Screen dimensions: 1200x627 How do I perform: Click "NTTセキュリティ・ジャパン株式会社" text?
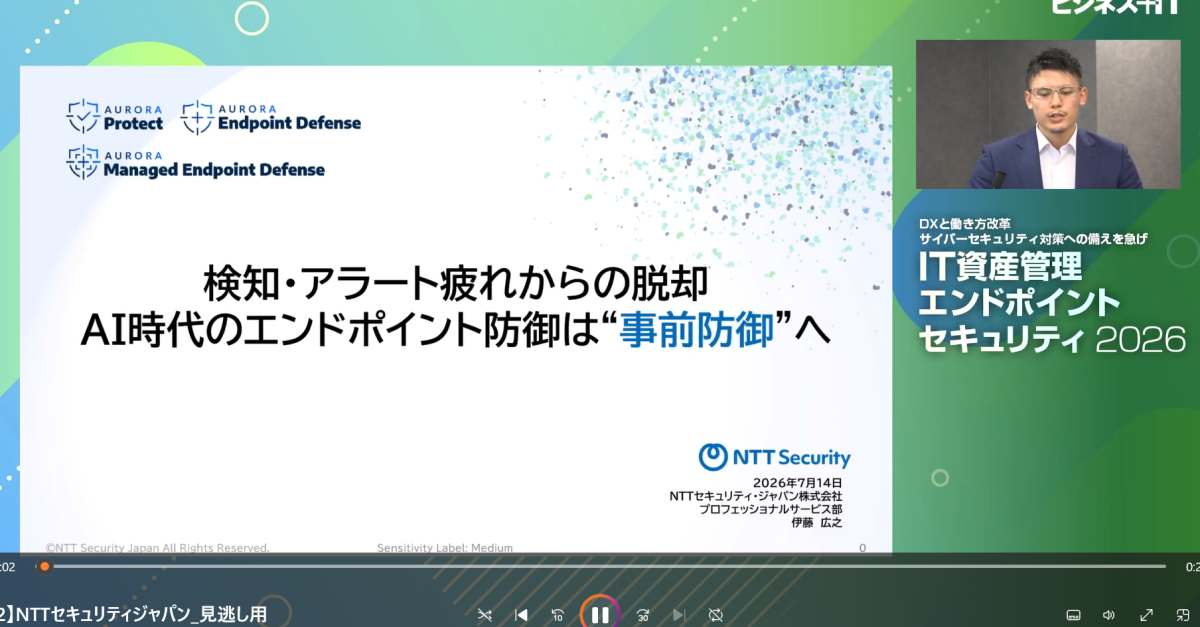point(757,496)
